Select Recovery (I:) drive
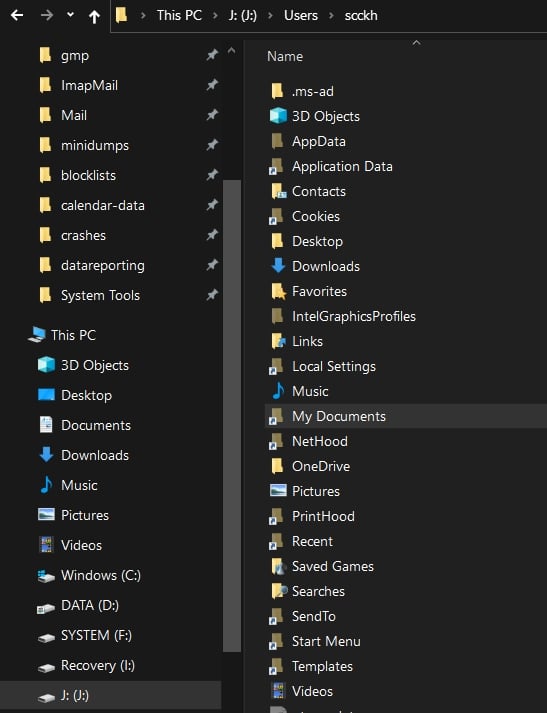 click(98, 666)
